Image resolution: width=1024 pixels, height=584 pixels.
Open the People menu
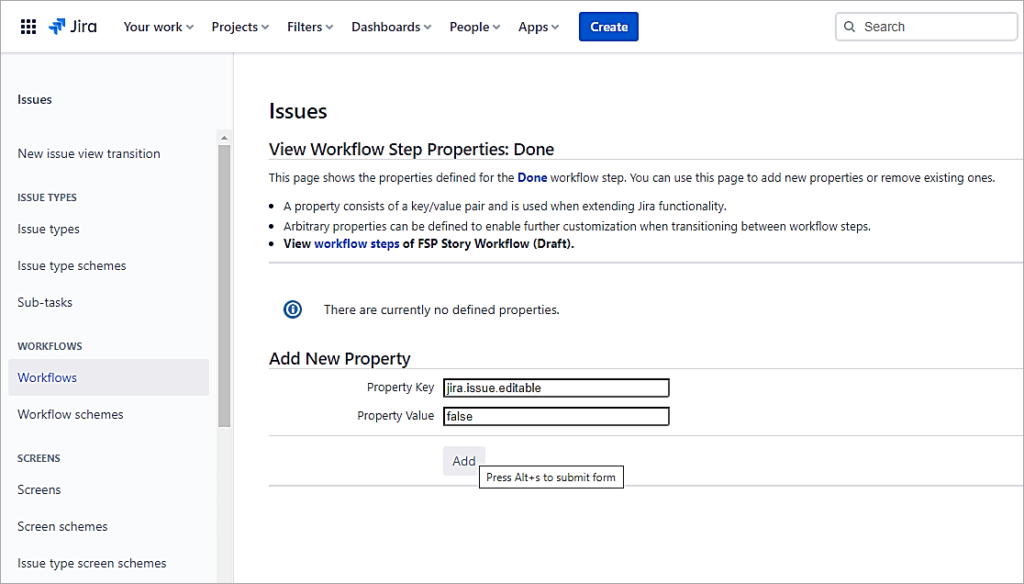pos(473,27)
